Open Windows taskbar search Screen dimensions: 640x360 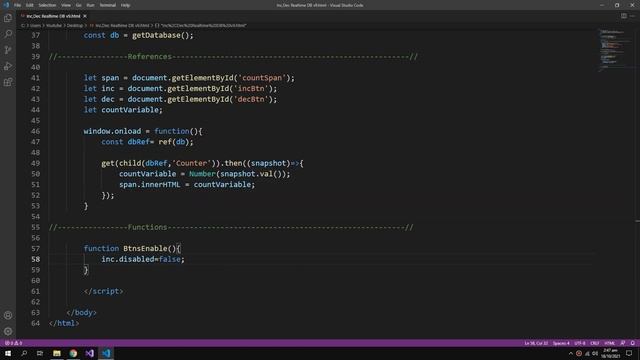[x=24, y=353]
